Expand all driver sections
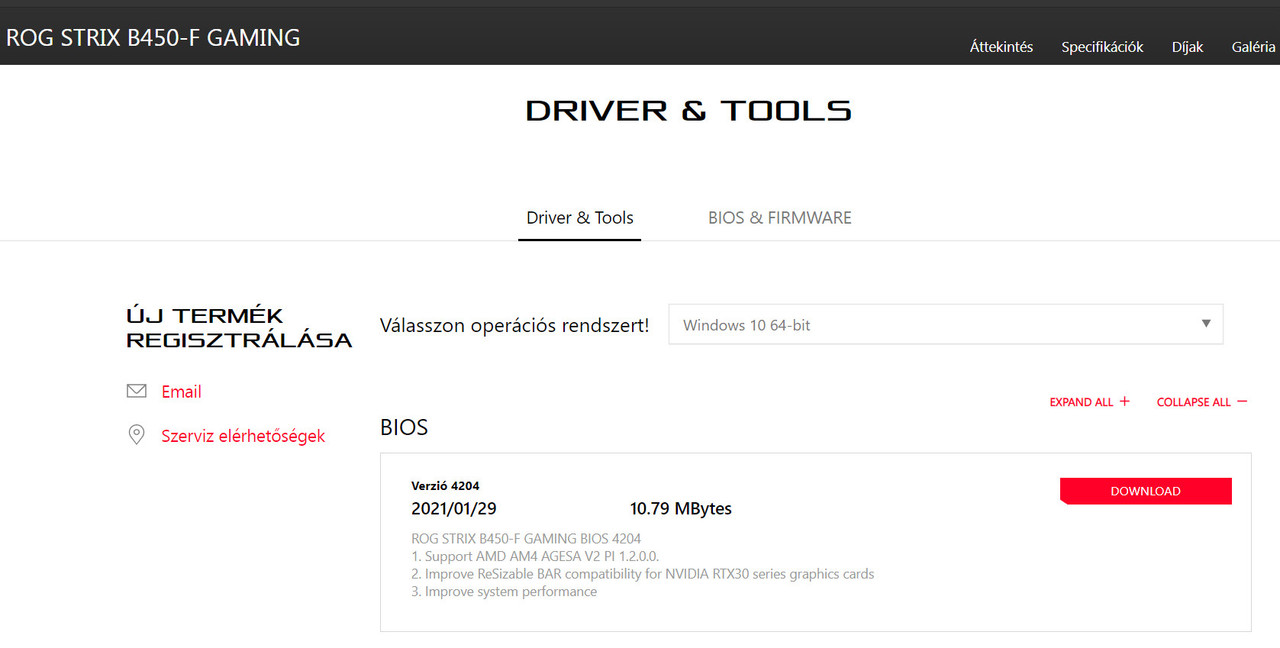 click(x=1090, y=402)
